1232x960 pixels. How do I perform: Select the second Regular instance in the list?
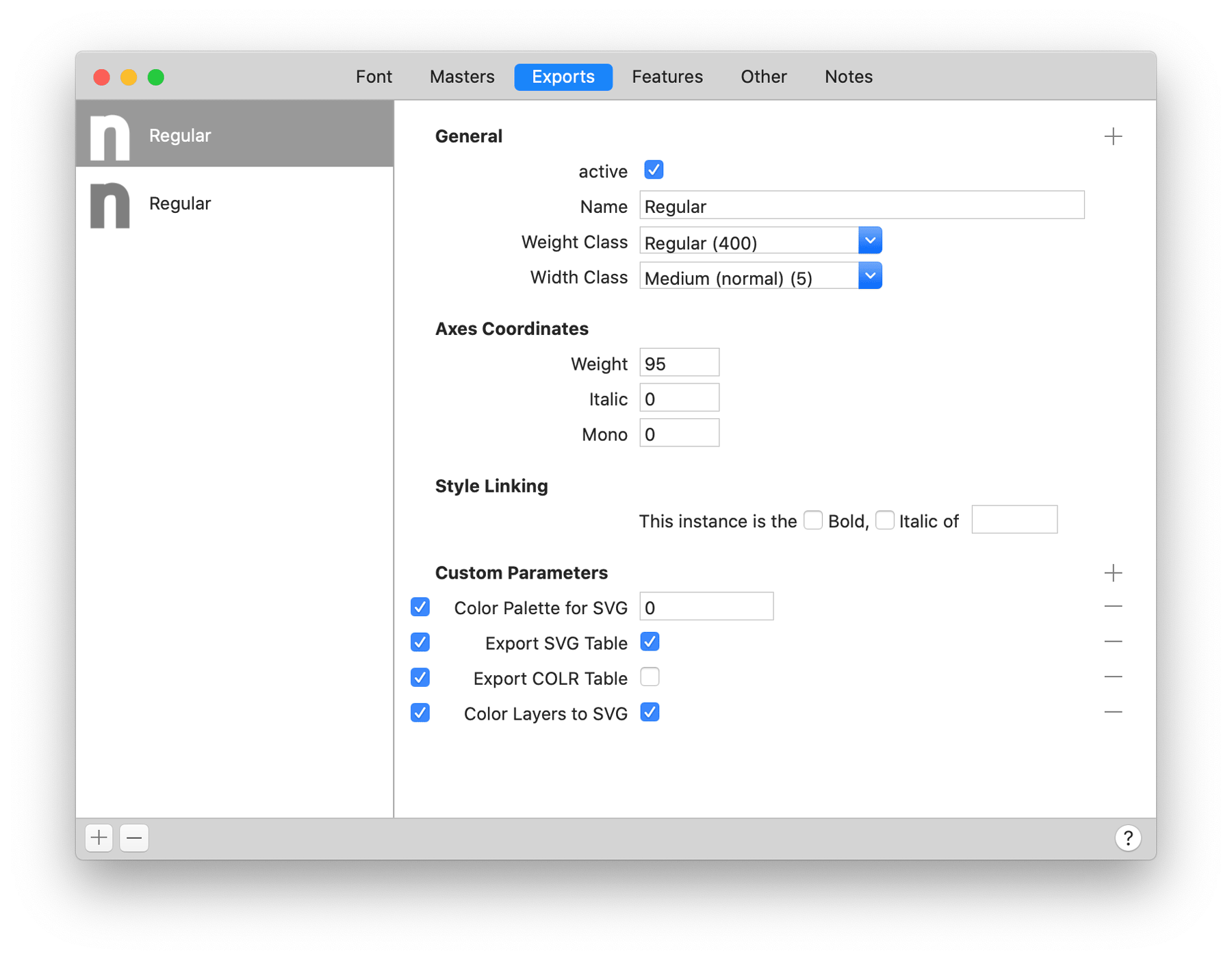[x=234, y=203]
